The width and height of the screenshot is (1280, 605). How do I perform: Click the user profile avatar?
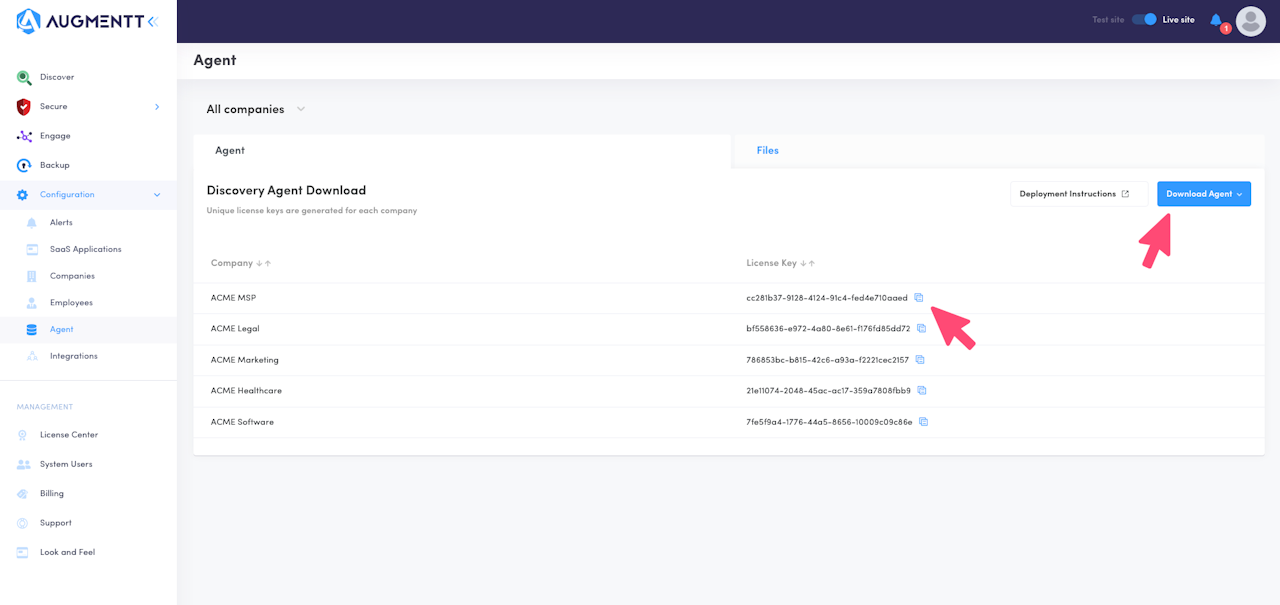[x=1250, y=21]
